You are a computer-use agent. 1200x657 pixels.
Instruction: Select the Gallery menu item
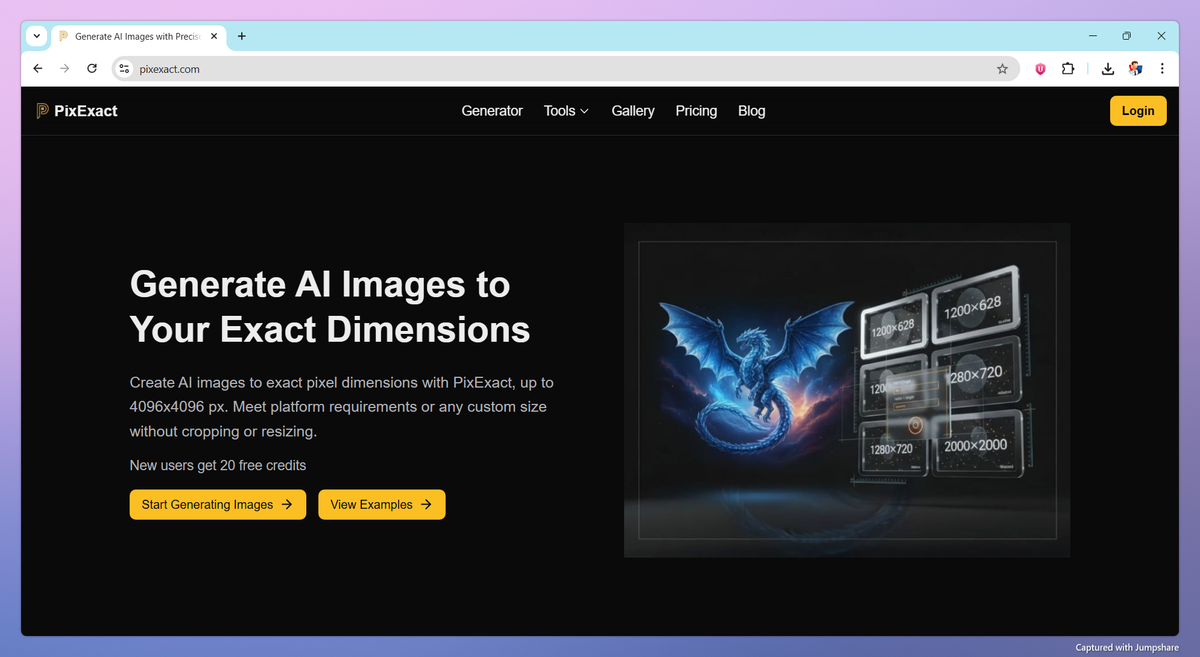(633, 111)
